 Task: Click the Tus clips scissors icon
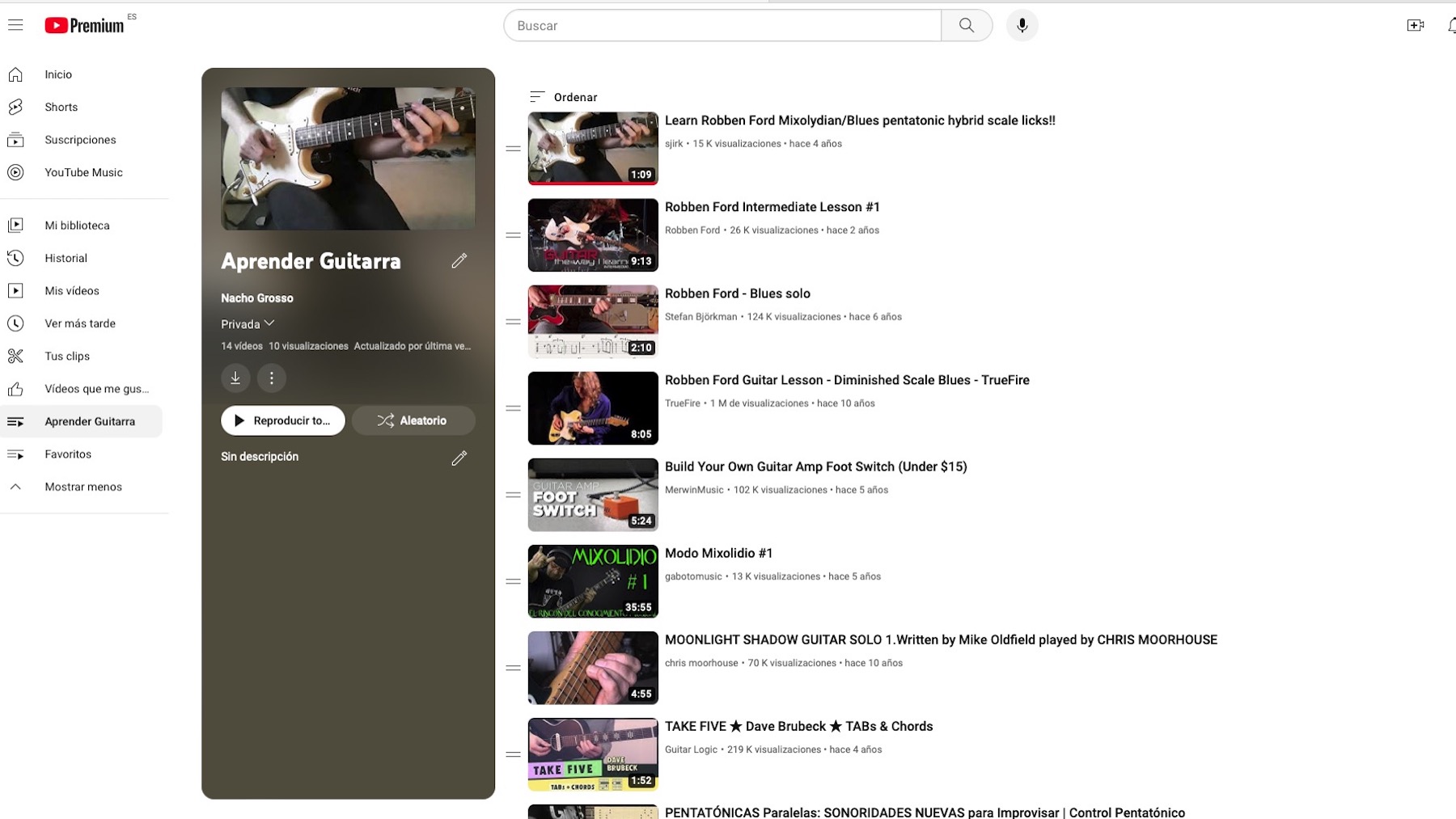click(15, 356)
